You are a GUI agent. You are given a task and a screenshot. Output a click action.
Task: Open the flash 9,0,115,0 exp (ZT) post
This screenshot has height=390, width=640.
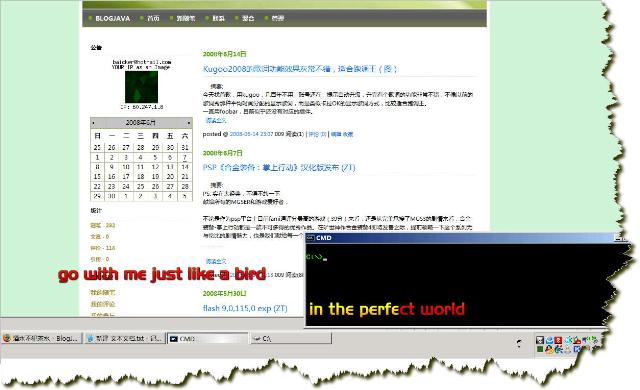click(245, 308)
